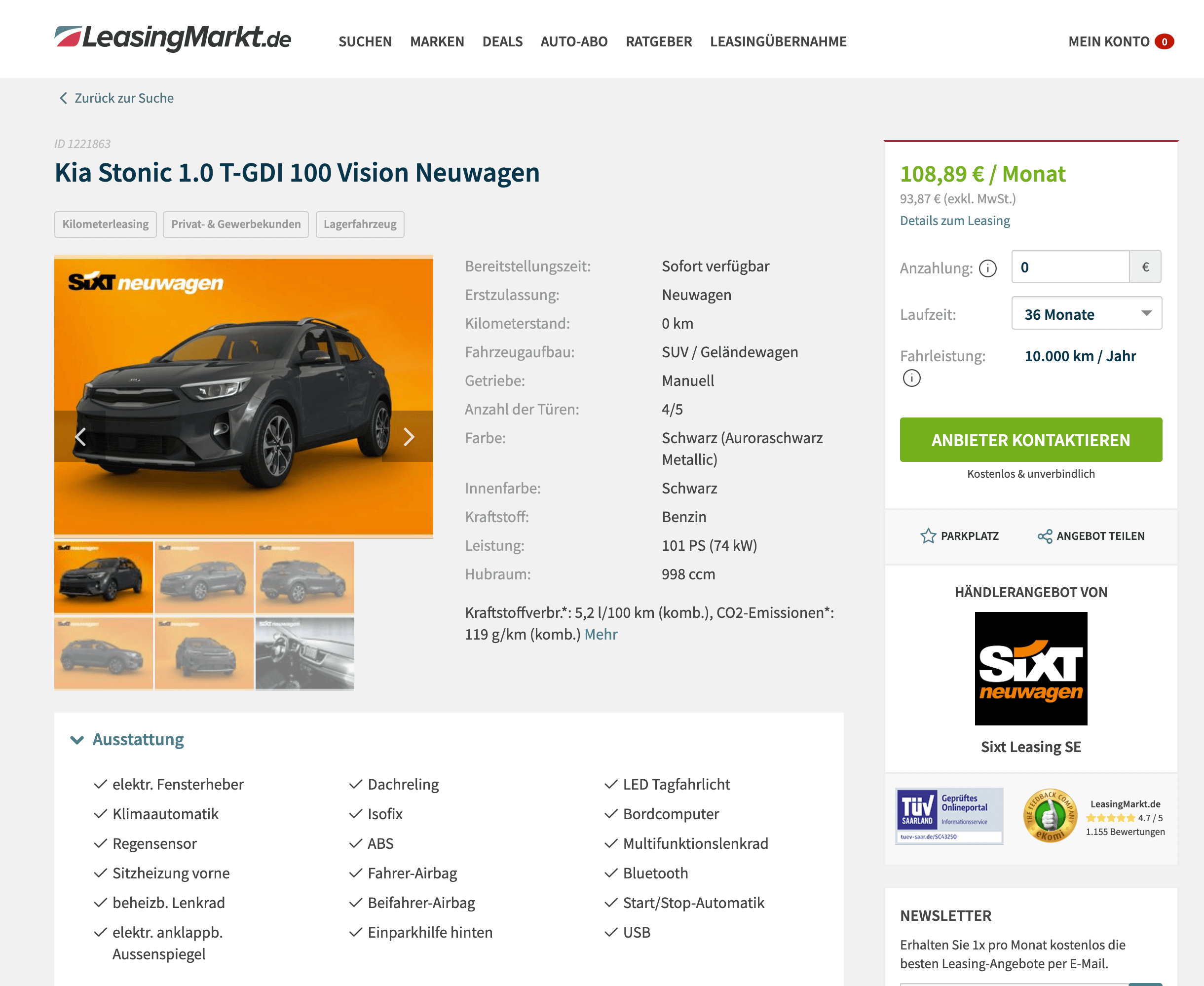Click the Parkplatz star icon
The width and height of the screenshot is (1204, 986).
928,535
